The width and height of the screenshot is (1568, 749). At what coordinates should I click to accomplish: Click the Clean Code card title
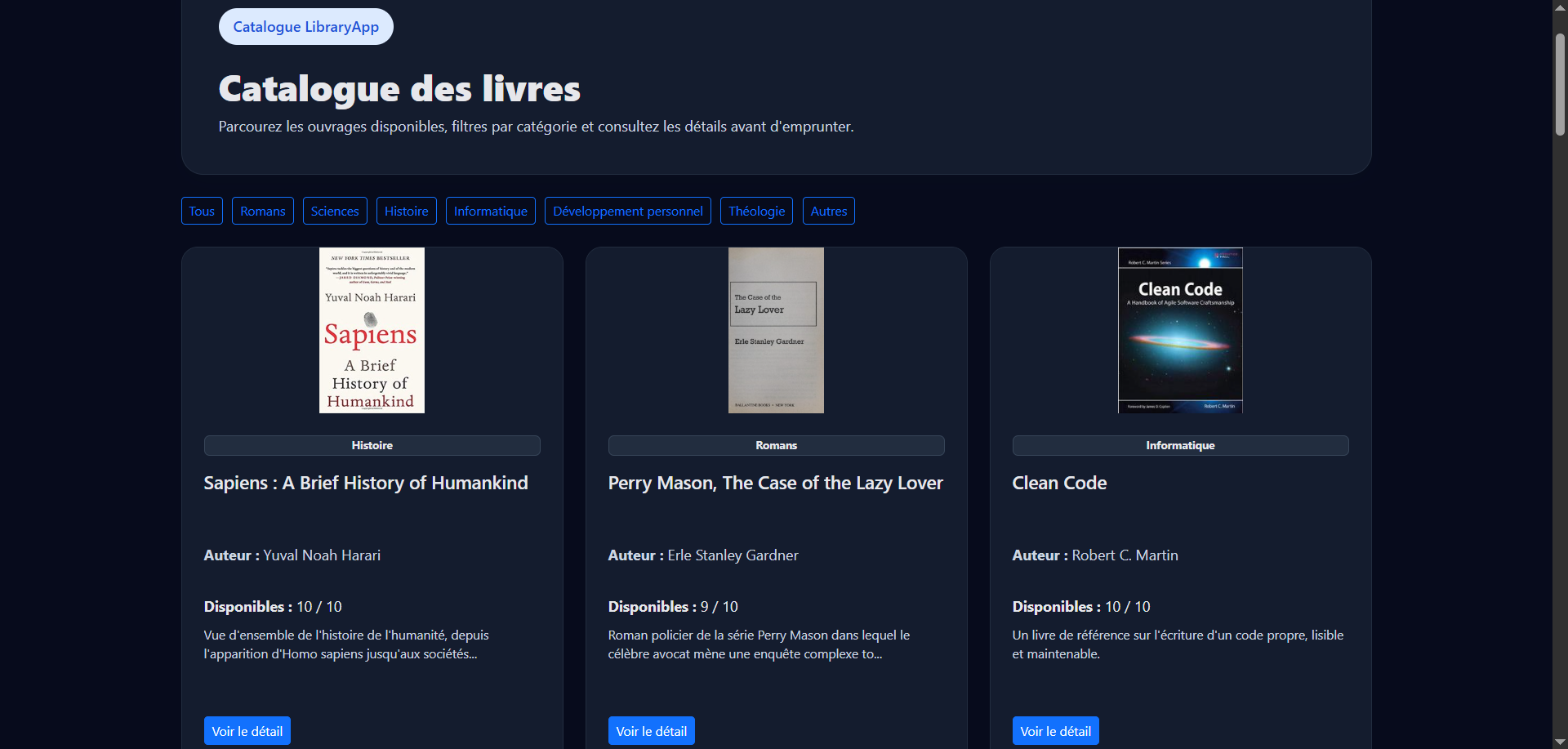1059,483
